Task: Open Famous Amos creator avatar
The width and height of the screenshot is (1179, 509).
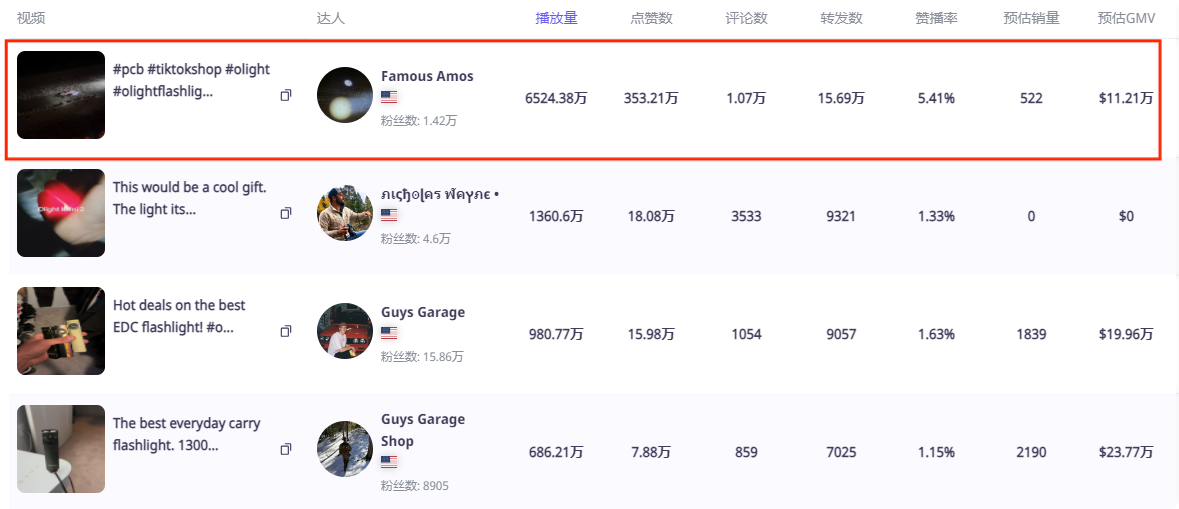Action: coord(345,95)
